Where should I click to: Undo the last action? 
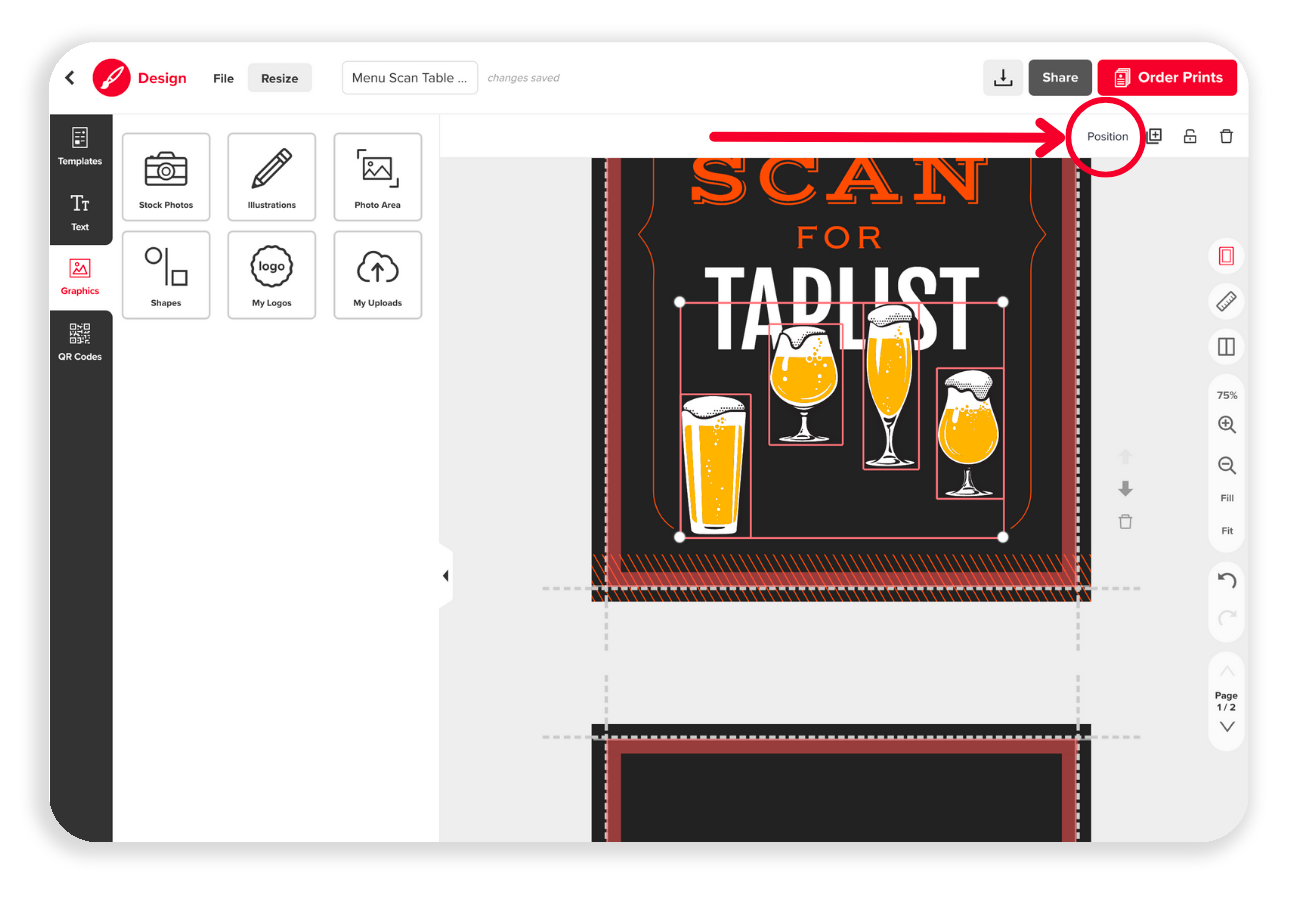click(1227, 581)
